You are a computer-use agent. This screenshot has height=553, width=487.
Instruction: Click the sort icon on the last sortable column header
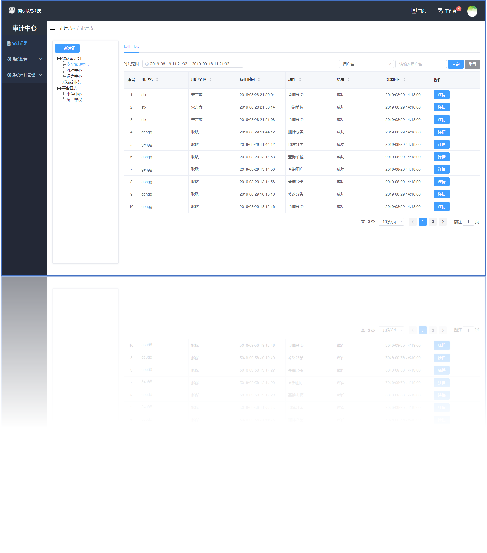[x=404, y=80]
